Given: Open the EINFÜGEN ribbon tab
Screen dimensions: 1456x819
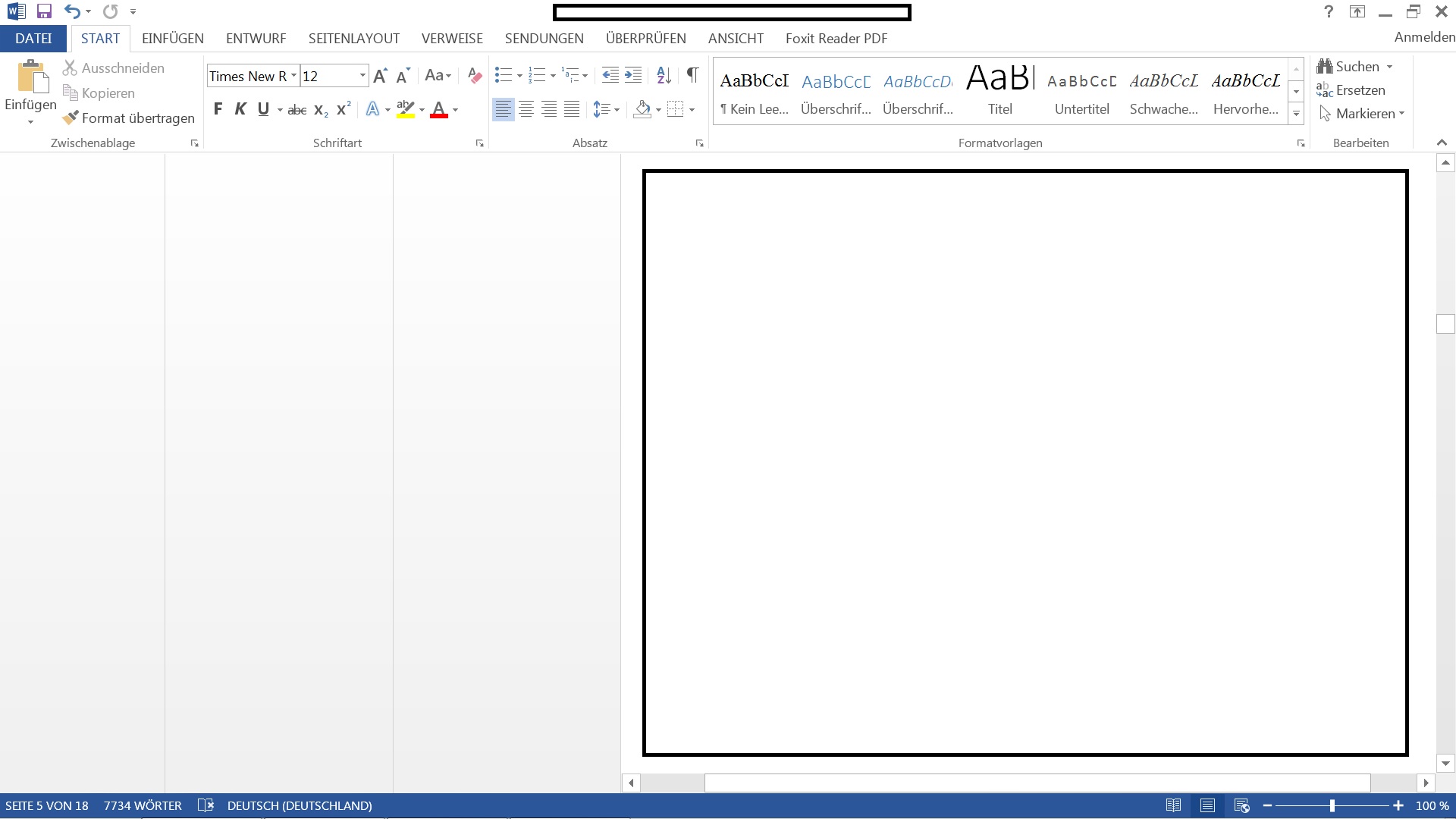Looking at the screenshot, I should pyautogui.click(x=172, y=38).
